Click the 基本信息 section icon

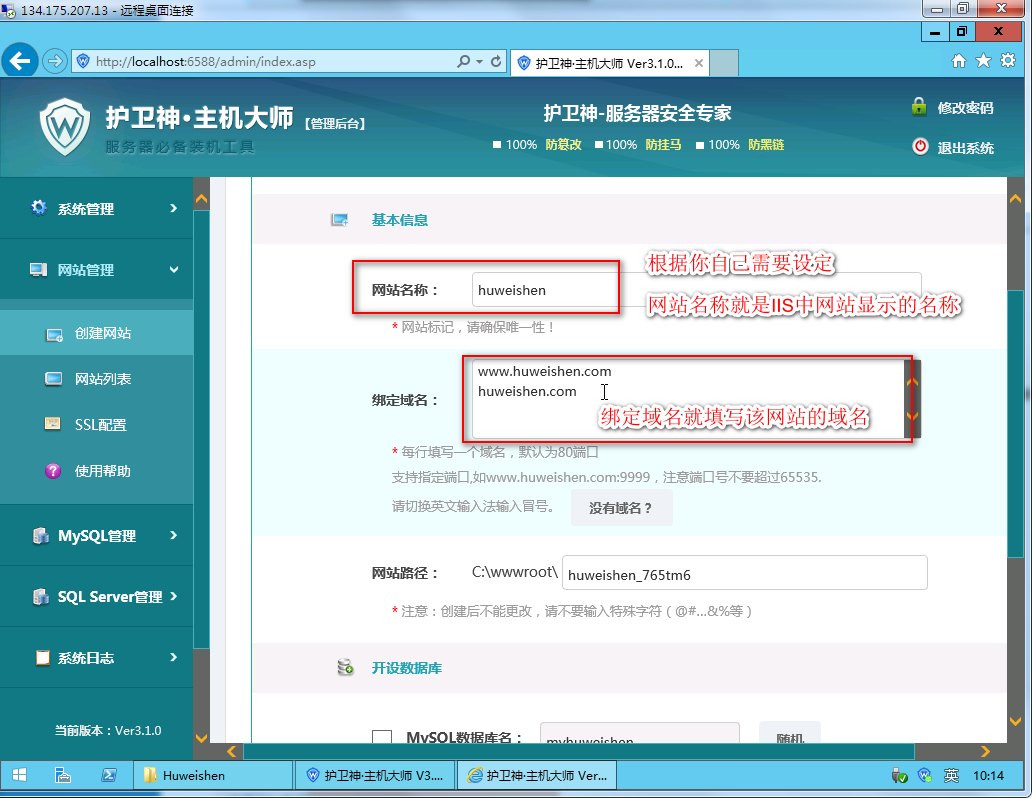[340, 220]
